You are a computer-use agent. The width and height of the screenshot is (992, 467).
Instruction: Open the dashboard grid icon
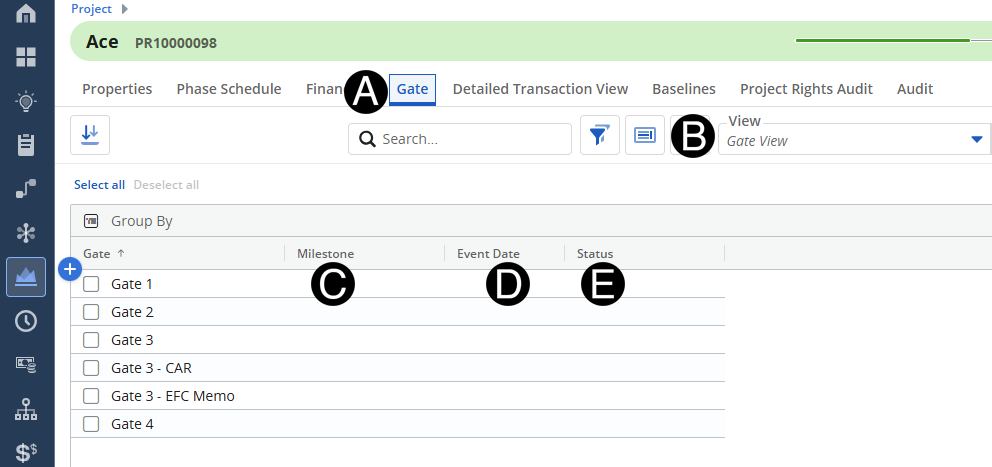[x=26, y=57]
